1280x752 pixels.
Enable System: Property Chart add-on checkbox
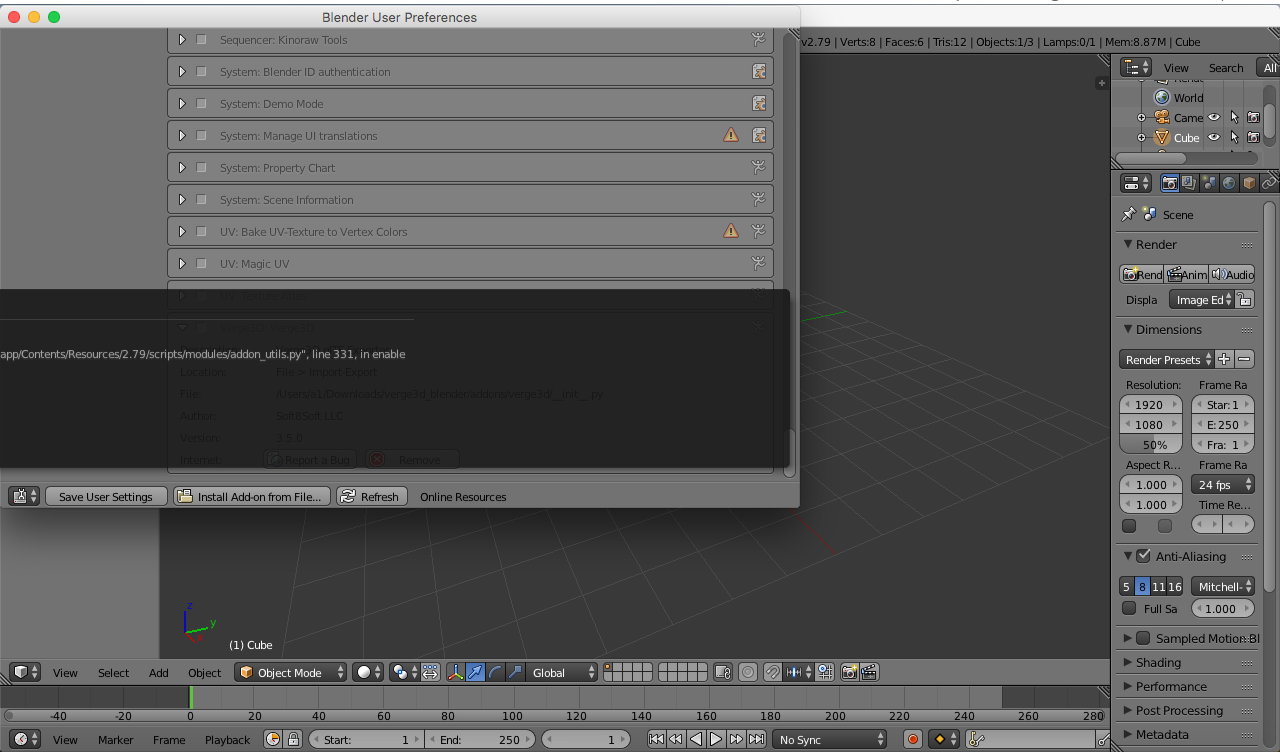(201, 168)
